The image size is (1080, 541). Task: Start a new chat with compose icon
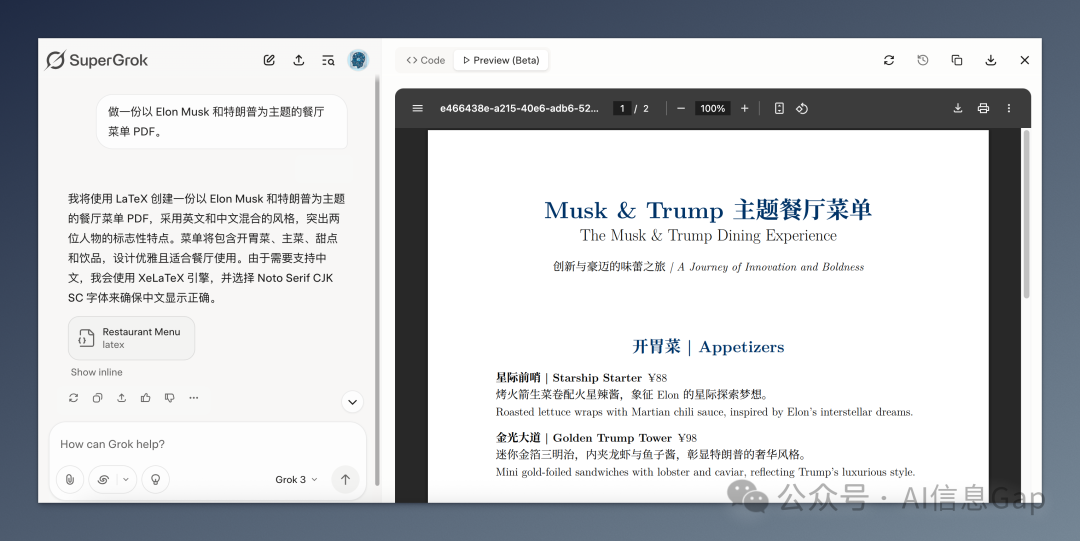pos(269,61)
